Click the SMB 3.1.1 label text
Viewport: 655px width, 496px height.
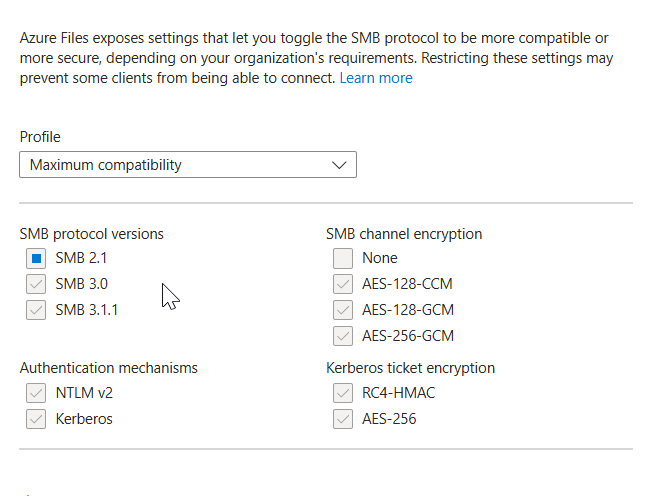point(87,310)
